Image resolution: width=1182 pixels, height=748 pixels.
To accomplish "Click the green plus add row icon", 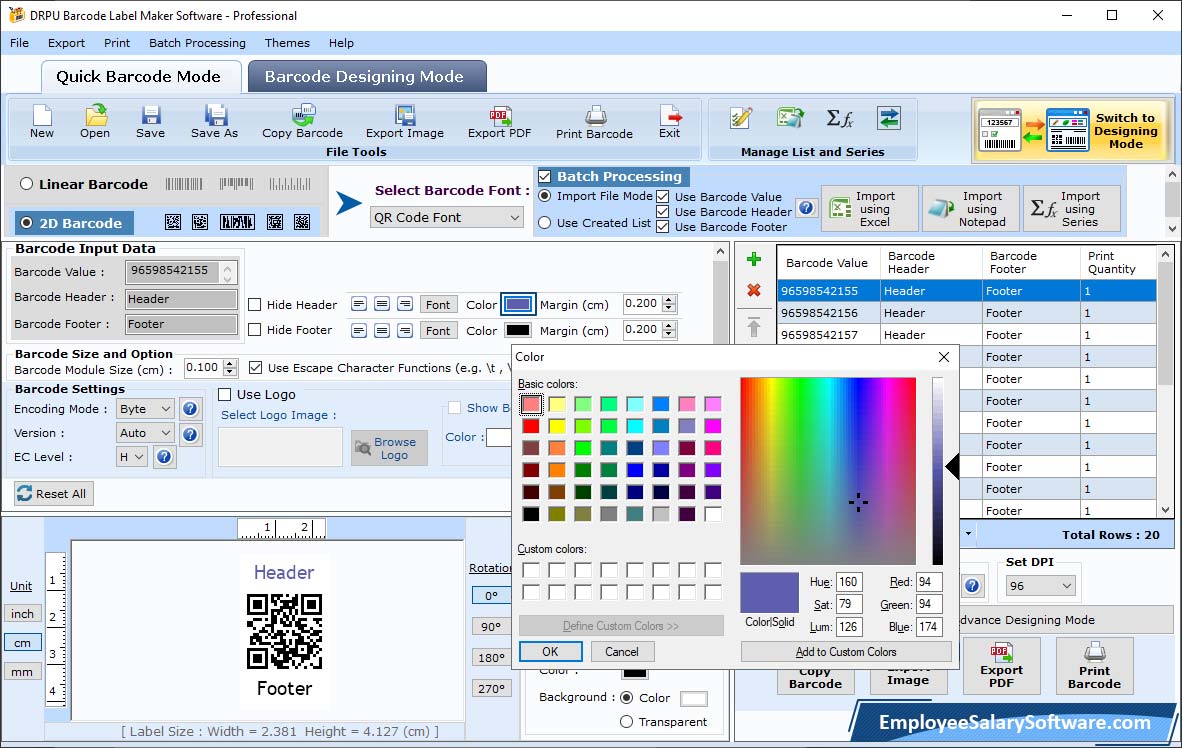I will (753, 260).
